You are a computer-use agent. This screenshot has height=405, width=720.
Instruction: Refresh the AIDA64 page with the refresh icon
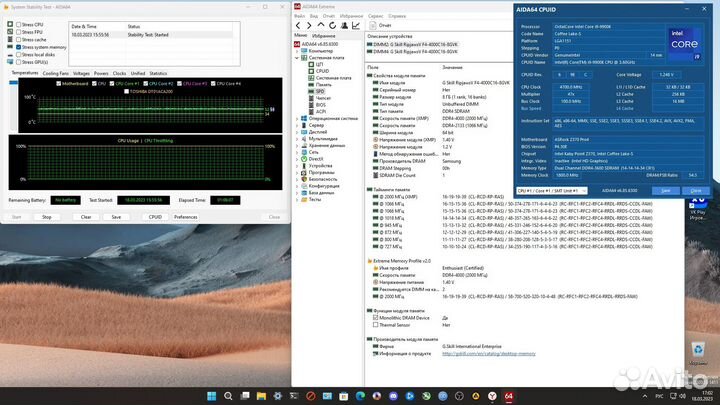click(x=332, y=26)
